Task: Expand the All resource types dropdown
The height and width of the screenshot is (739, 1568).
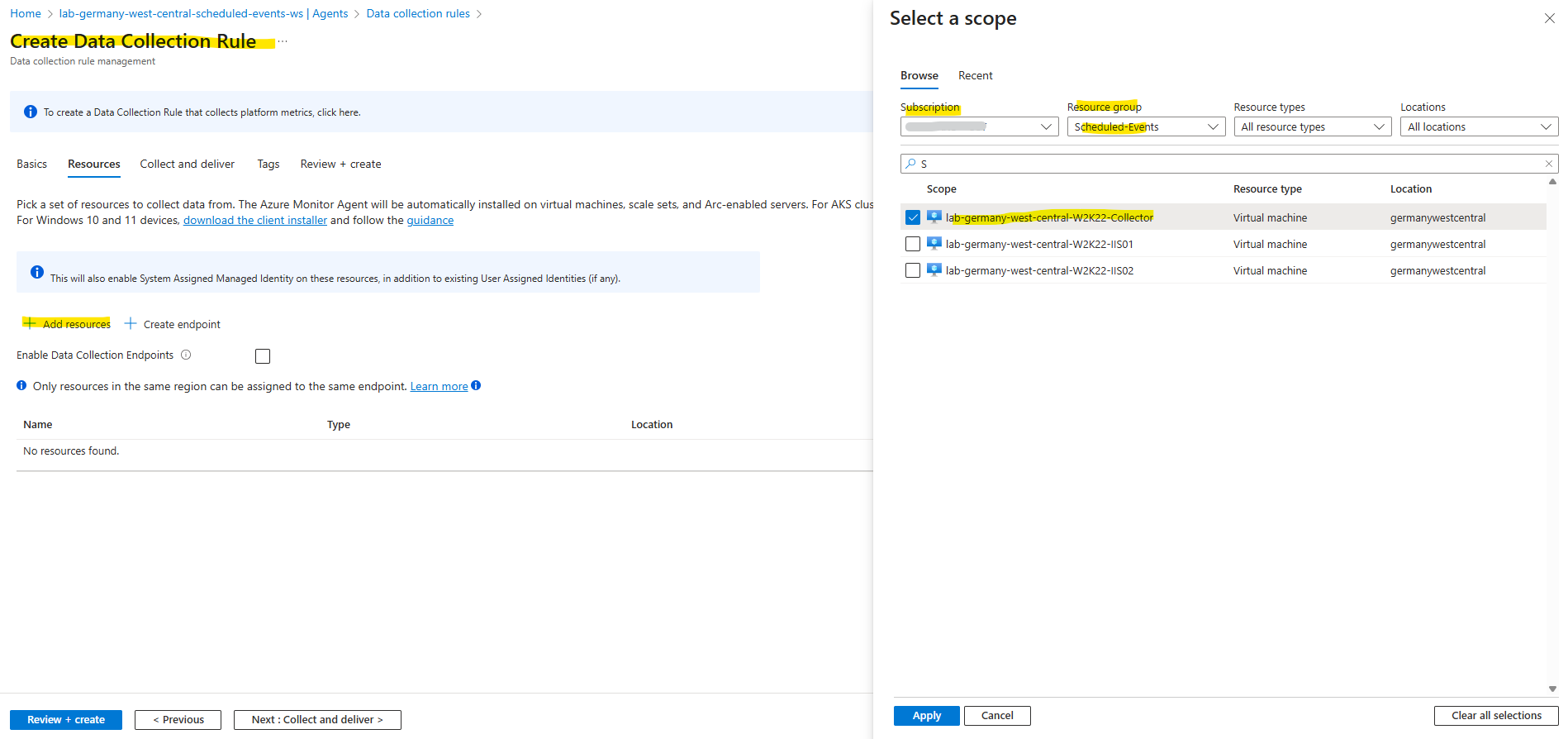Action: tap(1313, 126)
